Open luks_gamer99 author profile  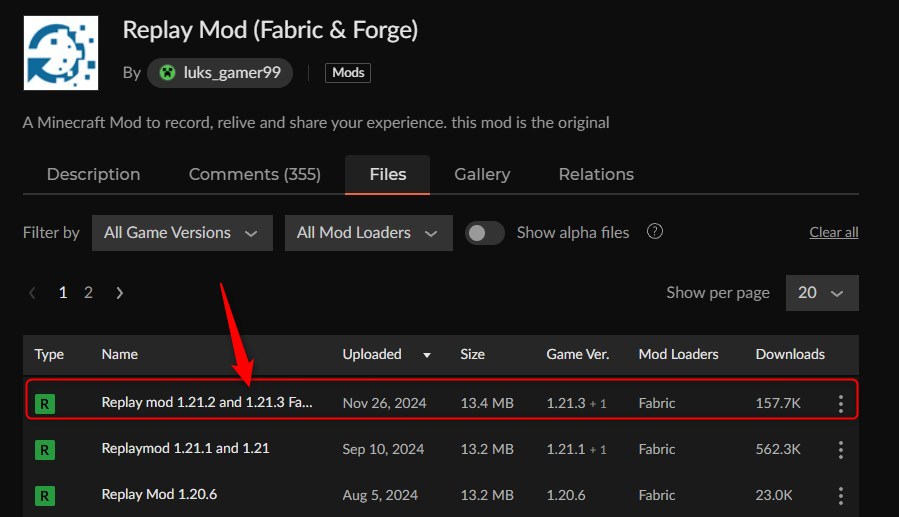(220, 72)
